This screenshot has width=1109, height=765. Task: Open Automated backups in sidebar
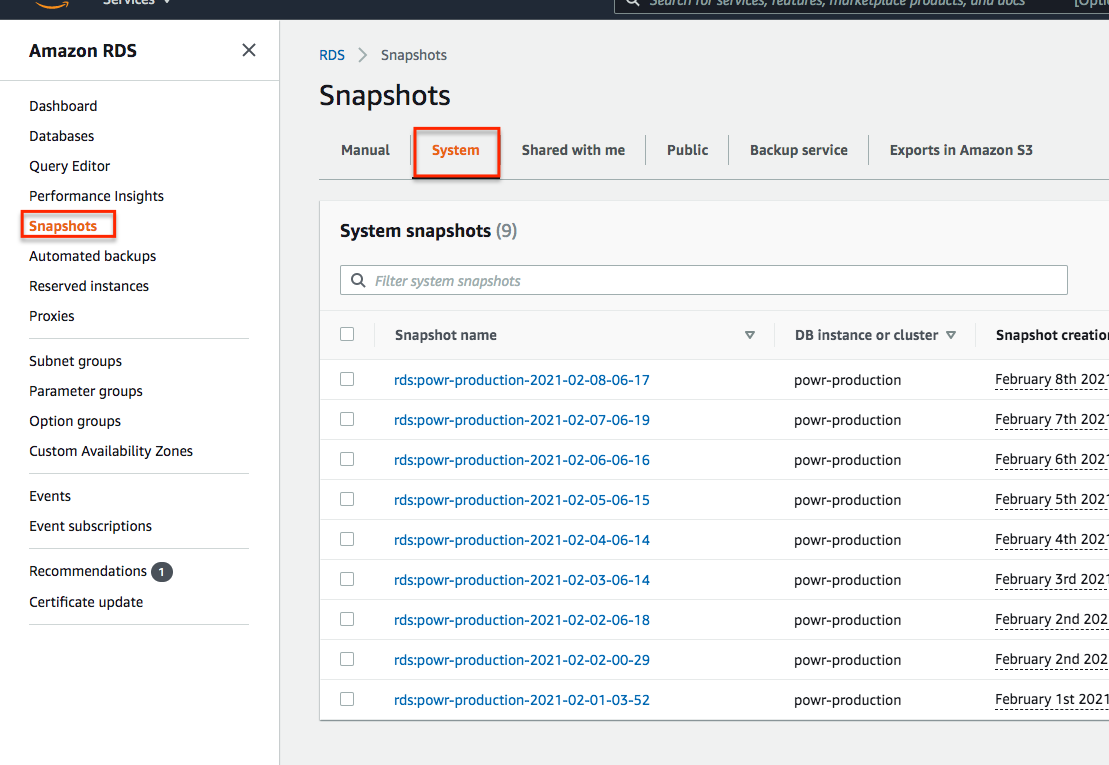pyautogui.click(x=92, y=256)
